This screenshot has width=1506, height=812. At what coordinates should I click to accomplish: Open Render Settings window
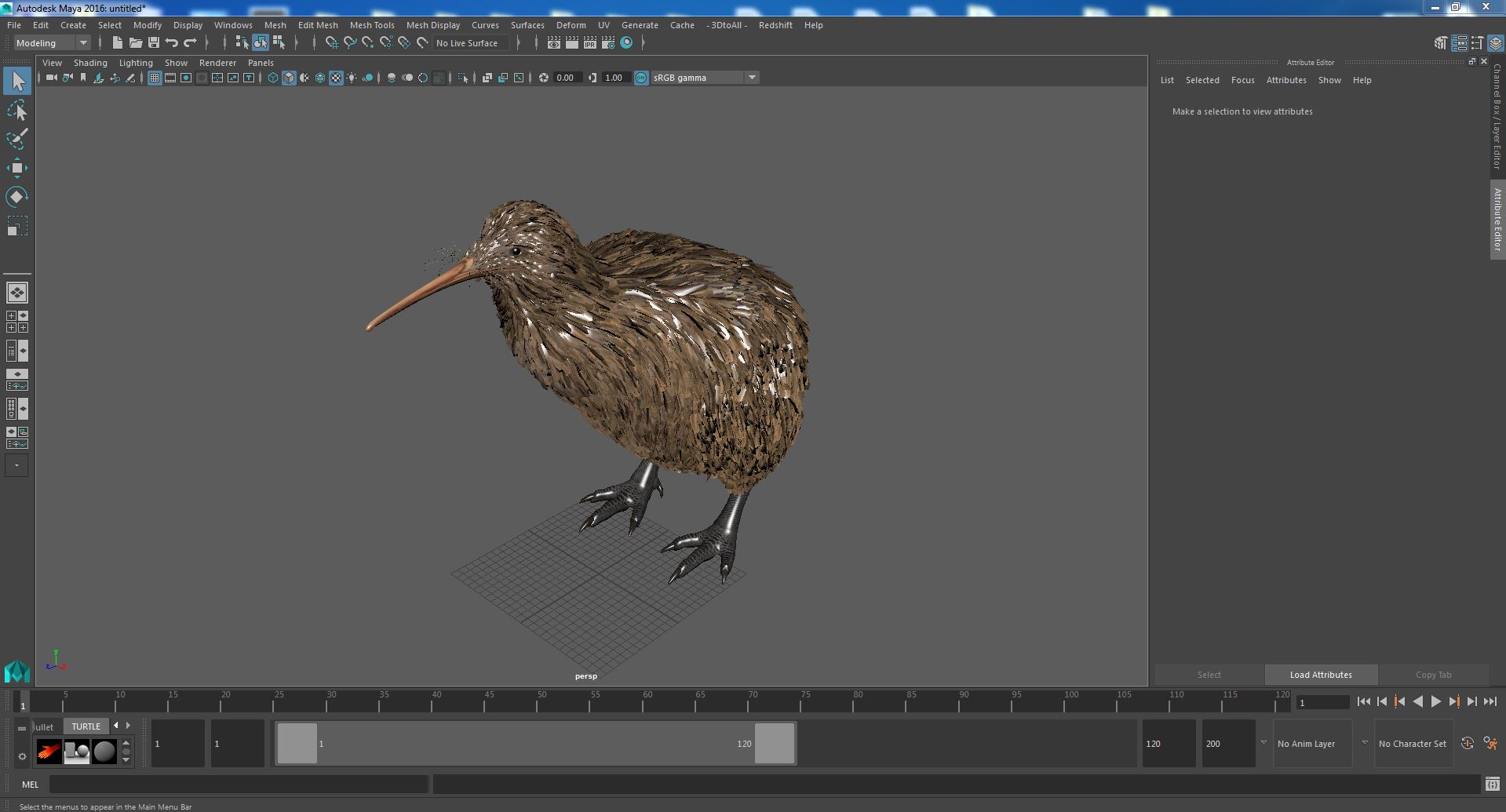pyautogui.click(x=608, y=43)
